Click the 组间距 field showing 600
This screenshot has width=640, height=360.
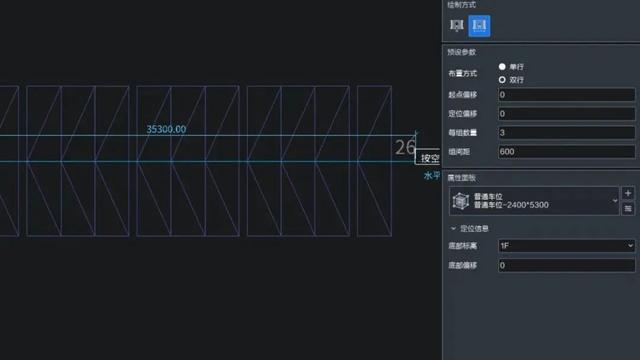(567, 151)
